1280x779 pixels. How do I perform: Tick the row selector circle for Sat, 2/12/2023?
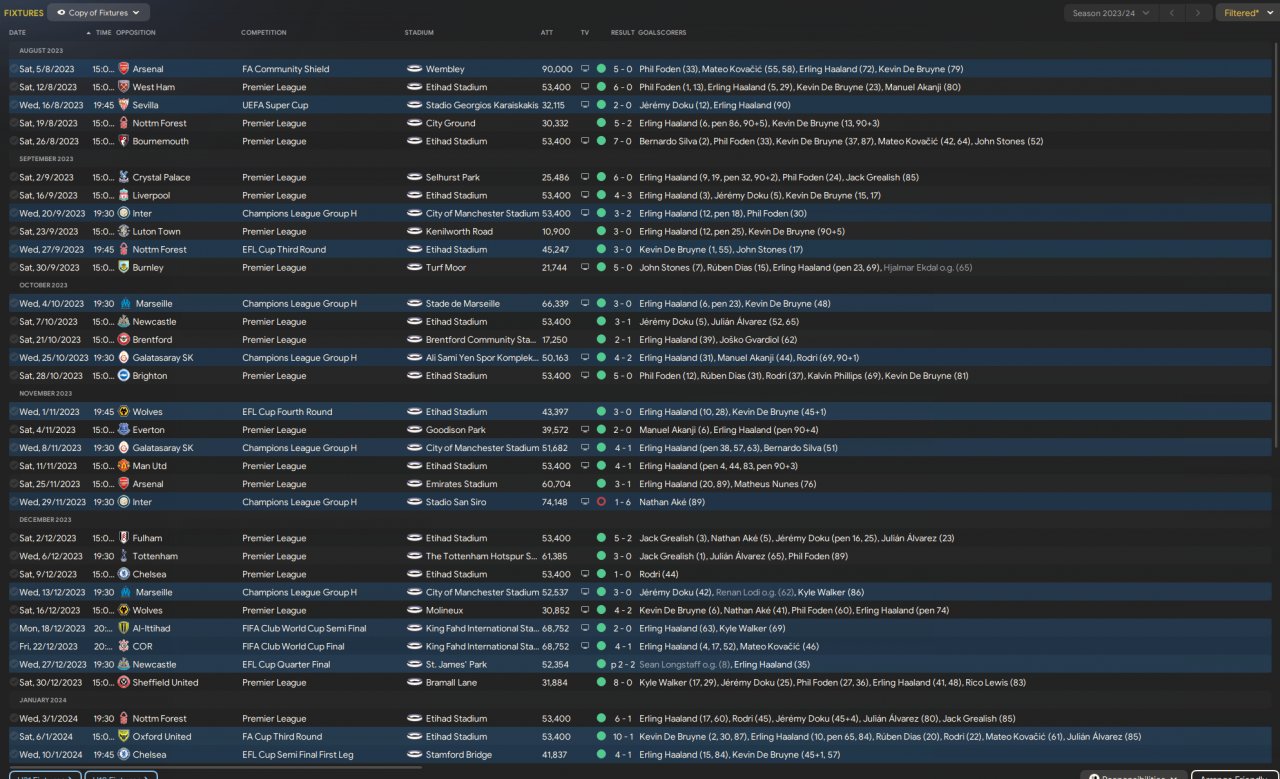(x=14, y=537)
